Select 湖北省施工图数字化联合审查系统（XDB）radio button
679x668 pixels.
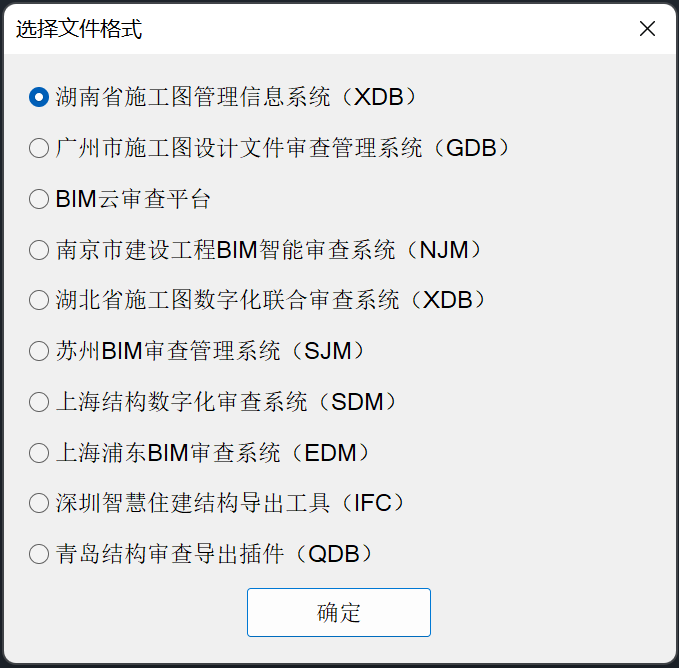39,300
